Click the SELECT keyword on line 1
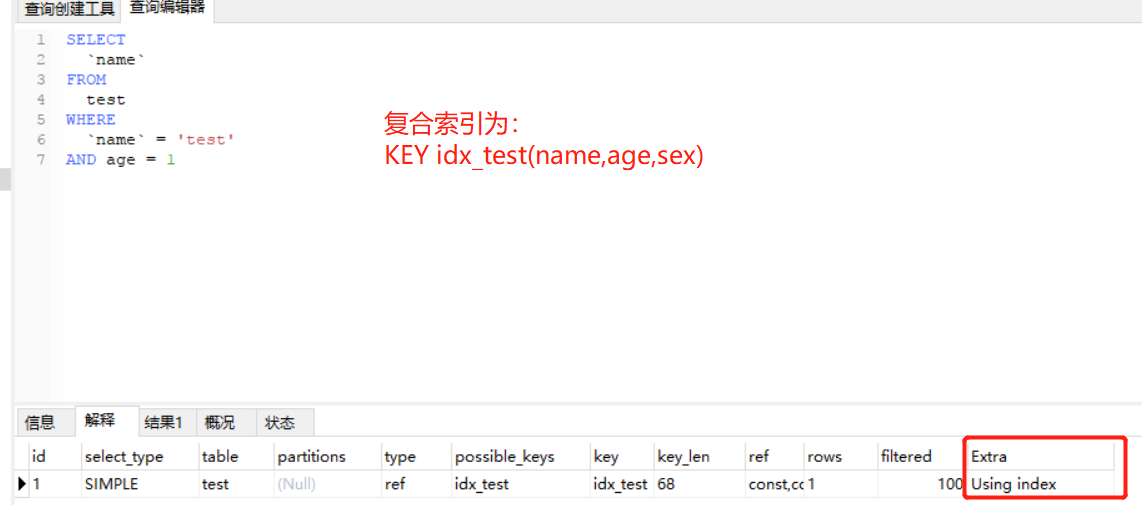This screenshot has height=505, width=1142. click(96, 40)
